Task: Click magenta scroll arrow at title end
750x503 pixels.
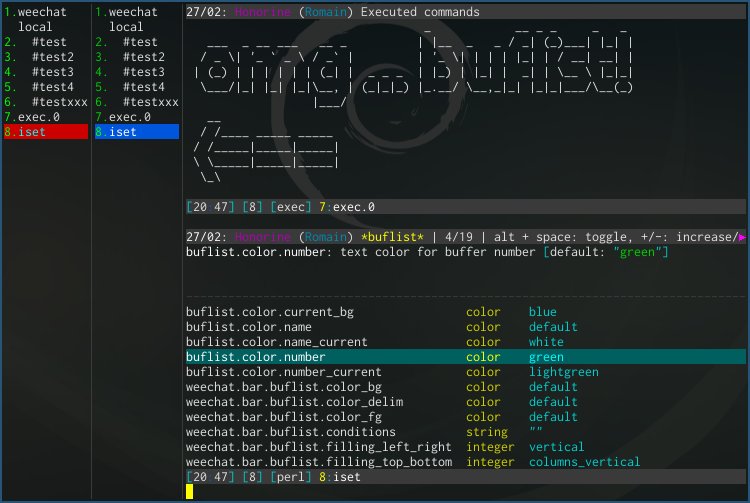Action: [742, 237]
